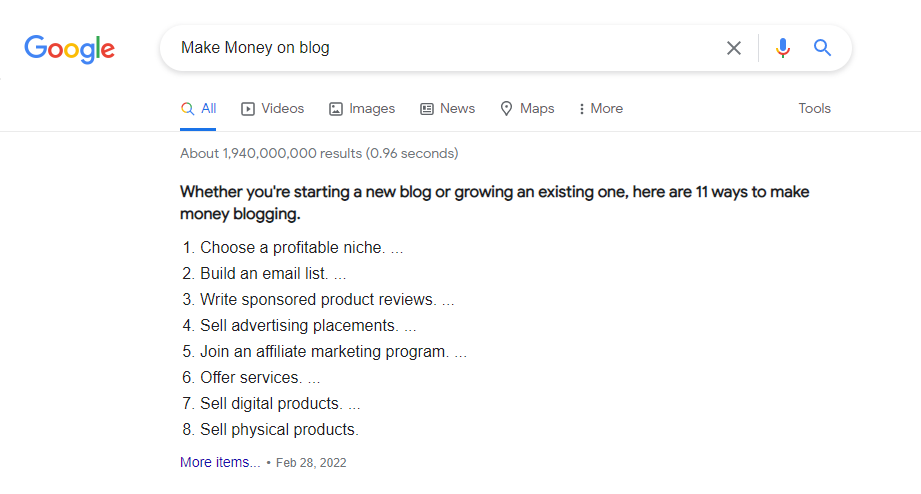The width and height of the screenshot is (921, 494).
Task: Switch to the Videos results tab
Action: (273, 109)
